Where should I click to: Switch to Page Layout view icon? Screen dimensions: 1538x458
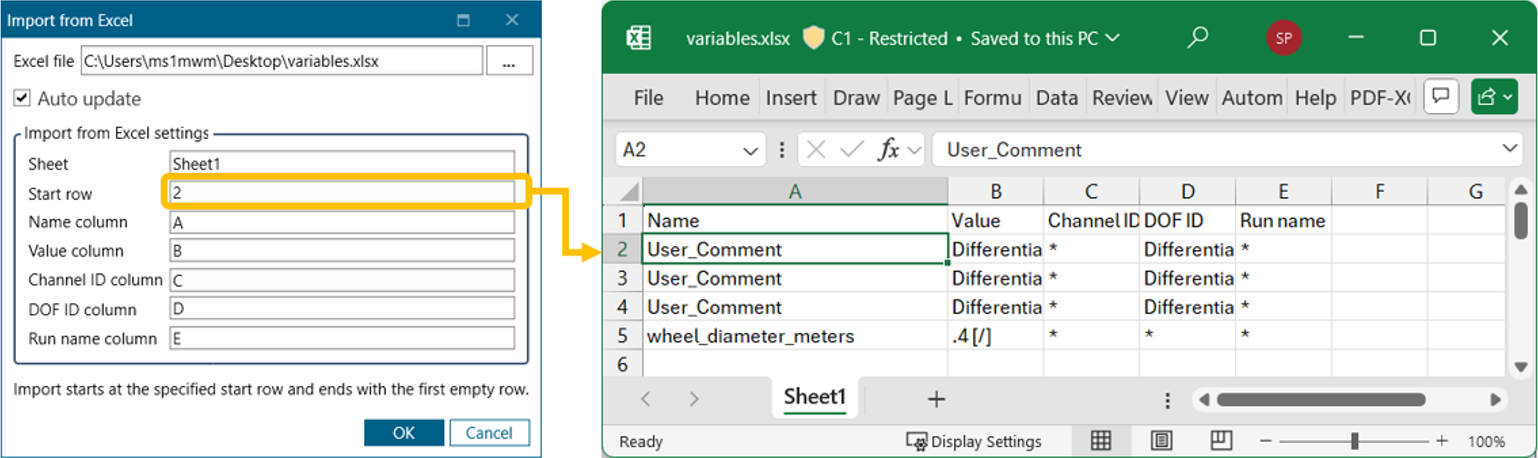1161,441
